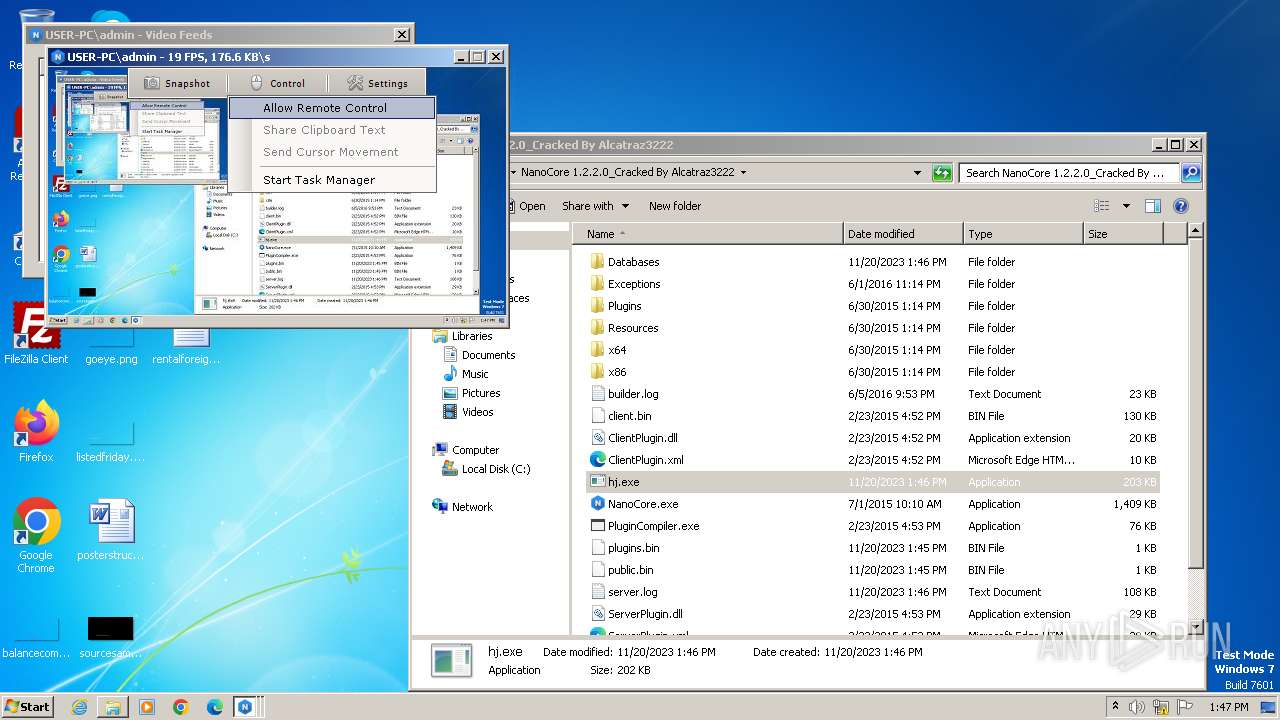Viewport: 1280px width, 720px height.
Task: Open the Share with dropdown
Action: [595, 206]
